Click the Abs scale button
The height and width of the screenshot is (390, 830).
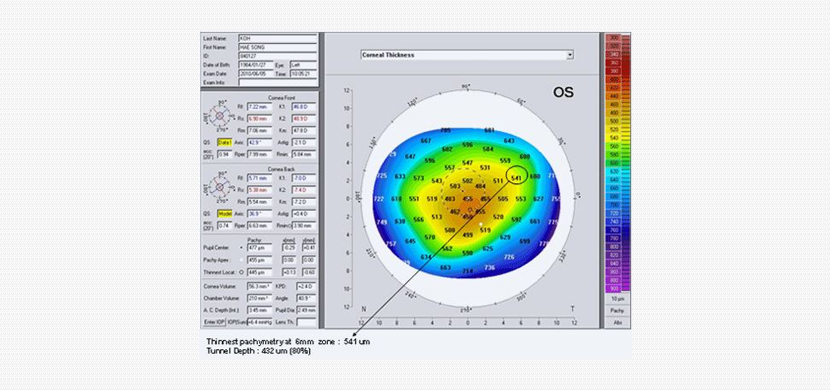click(617, 322)
